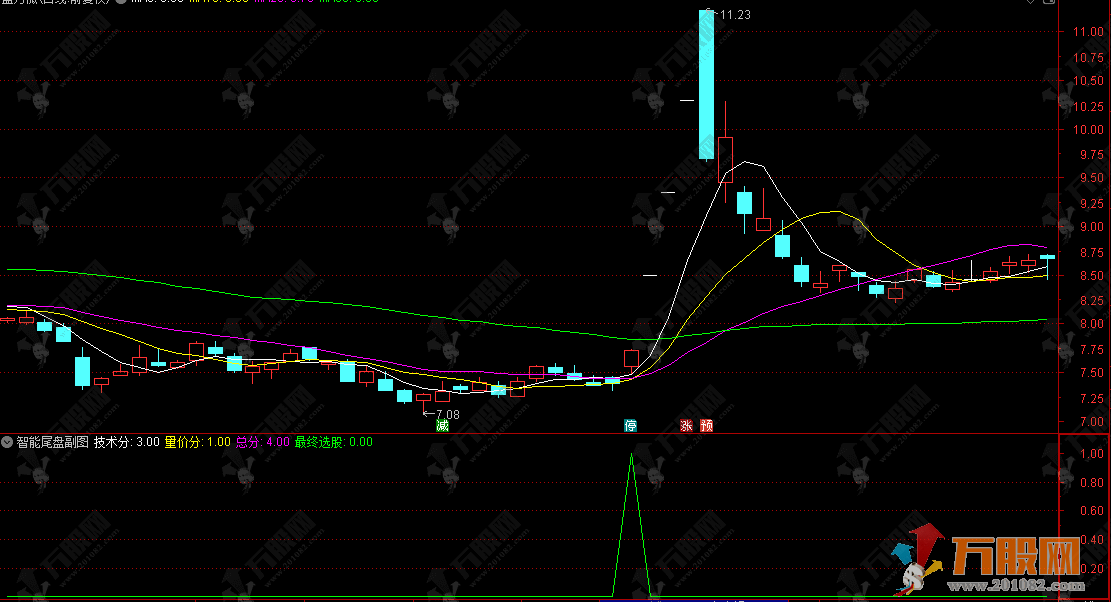Click the 7.08 low price label
The image size is (1111, 602).
click(442, 414)
